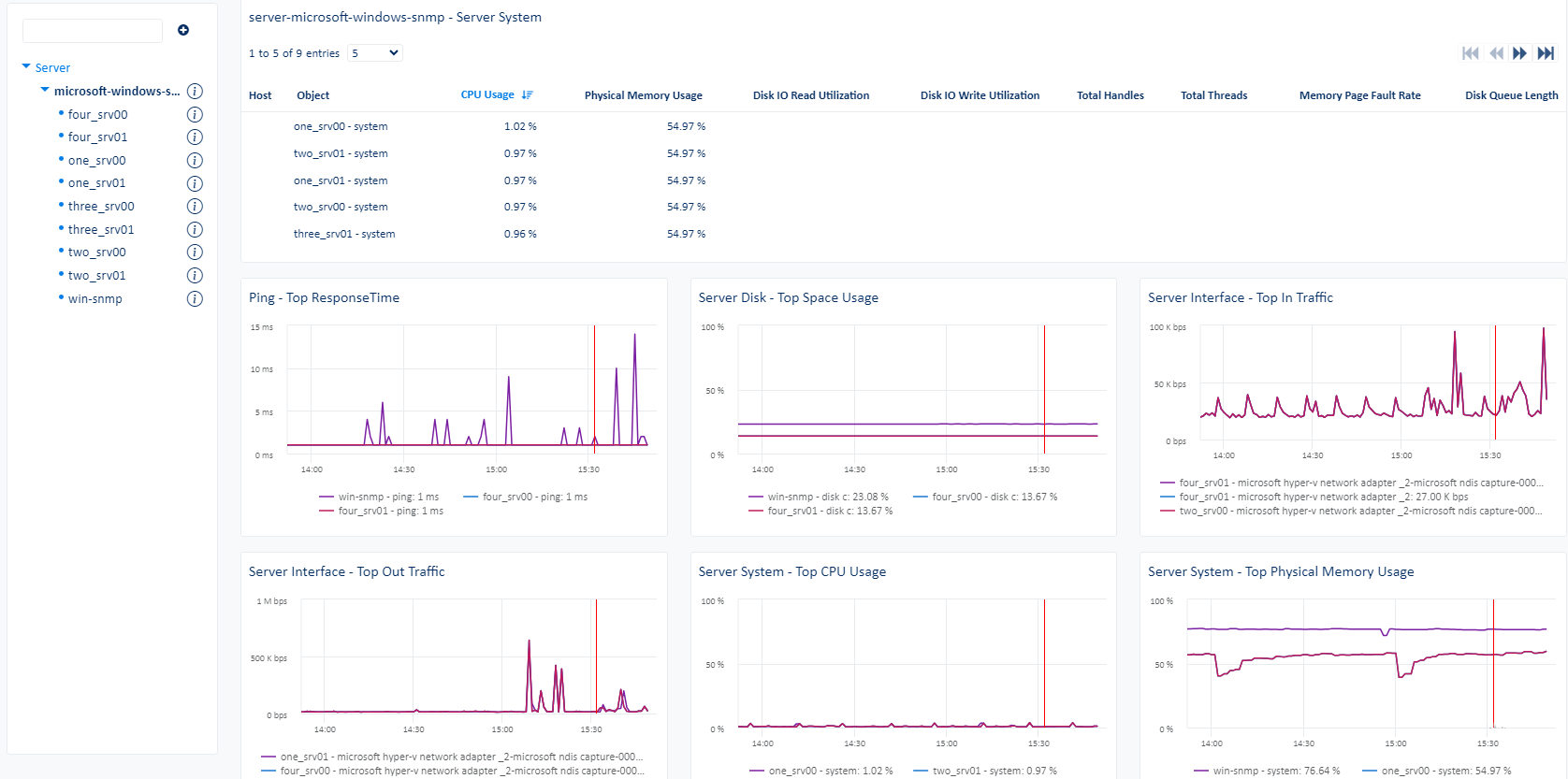
Task: Open the entries per page dropdown
Action: click(375, 53)
